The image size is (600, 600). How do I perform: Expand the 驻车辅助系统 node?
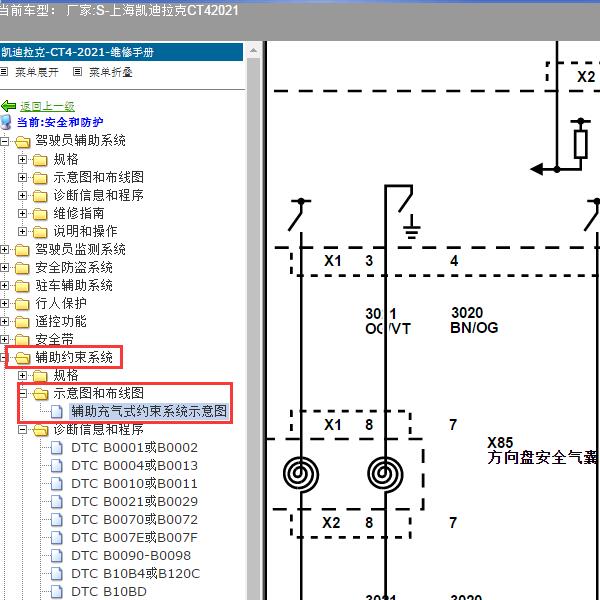click(x=4, y=285)
